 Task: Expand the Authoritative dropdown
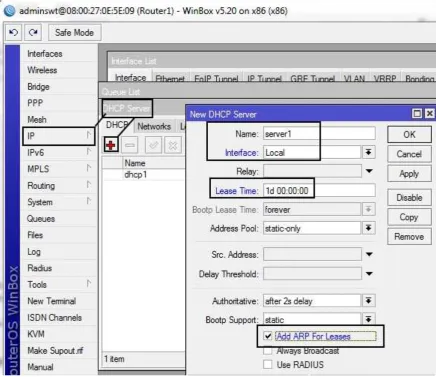pos(368,301)
